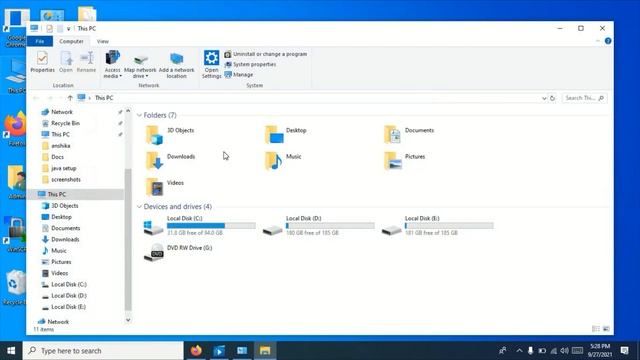Select Local Disk (D:) drive in main pane

[x=318, y=226]
